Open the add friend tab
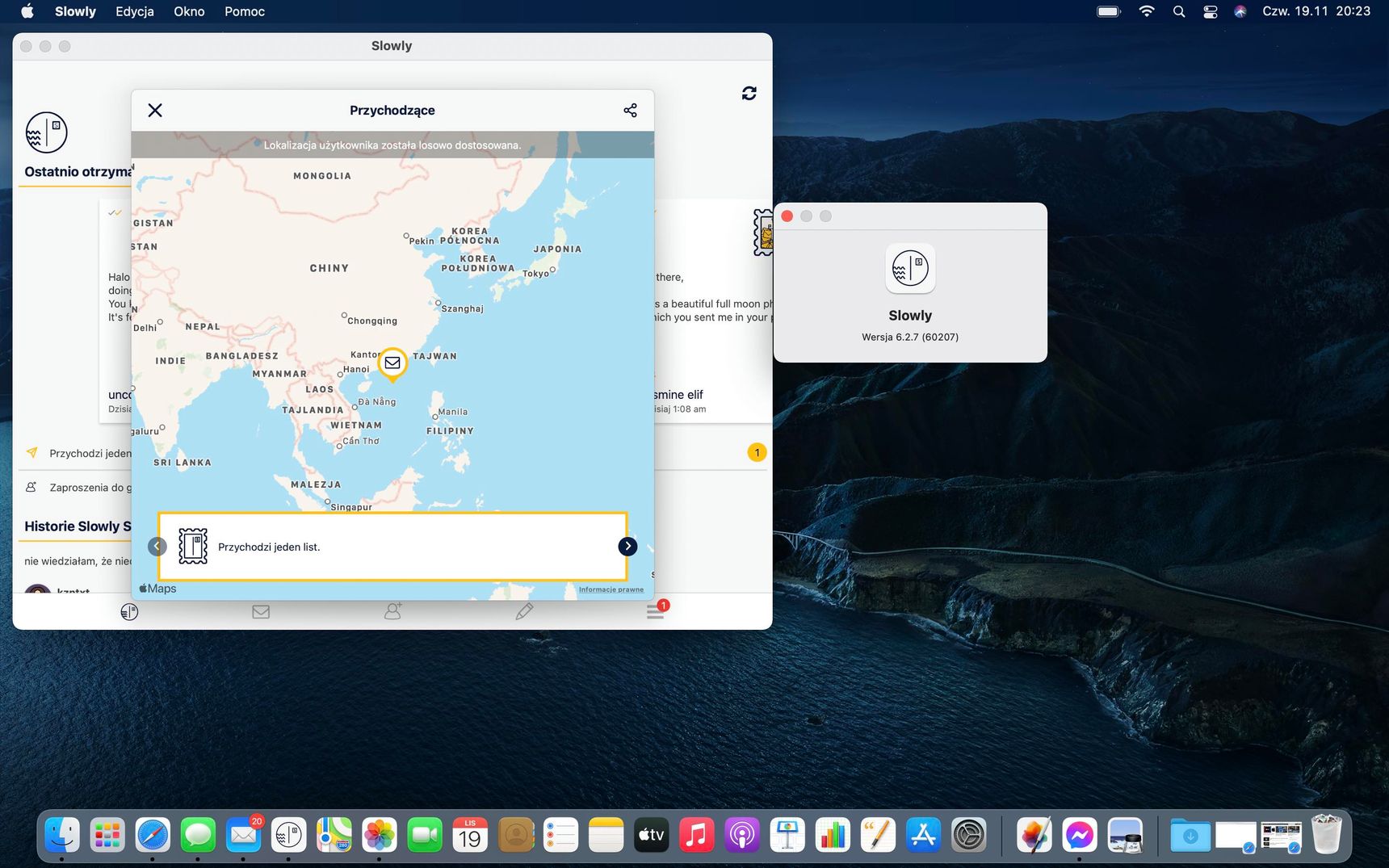The width and height of the screenshot is (1389, 868). [392, 611]
